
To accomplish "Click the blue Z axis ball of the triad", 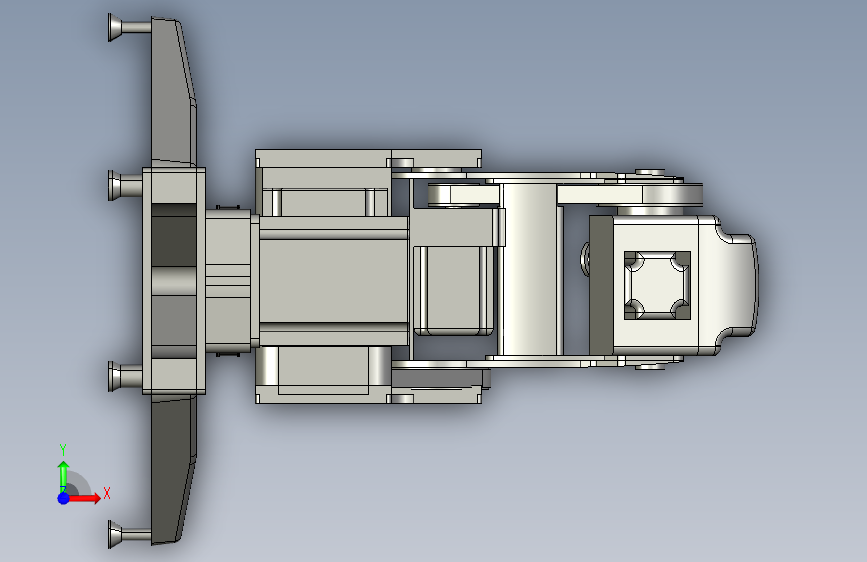I will (x=64, y=498).
